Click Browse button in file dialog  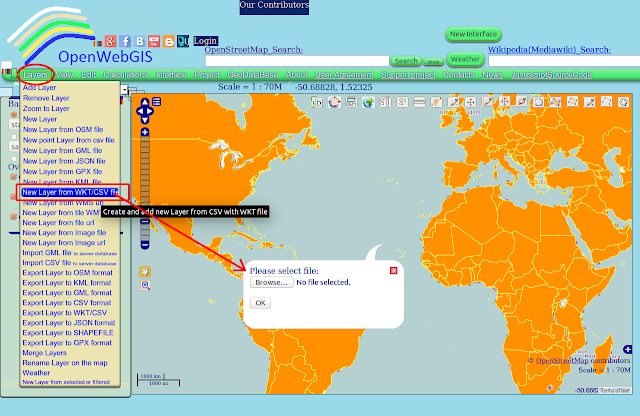click(271, 283)
